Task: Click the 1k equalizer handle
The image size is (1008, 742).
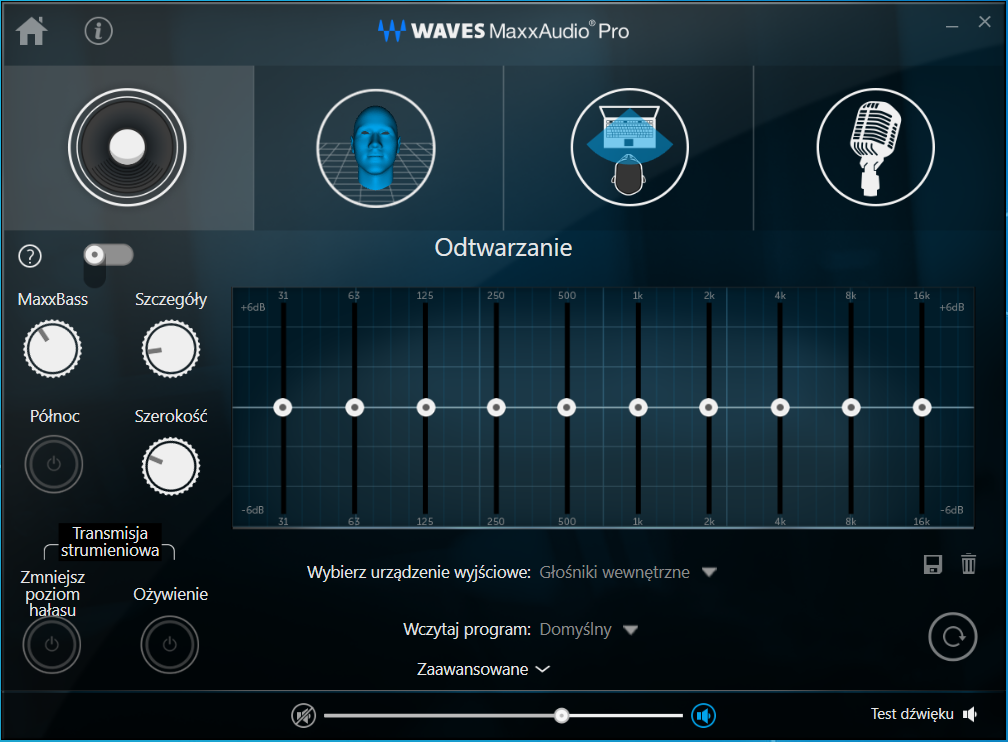Action: [x=638, y=407]
